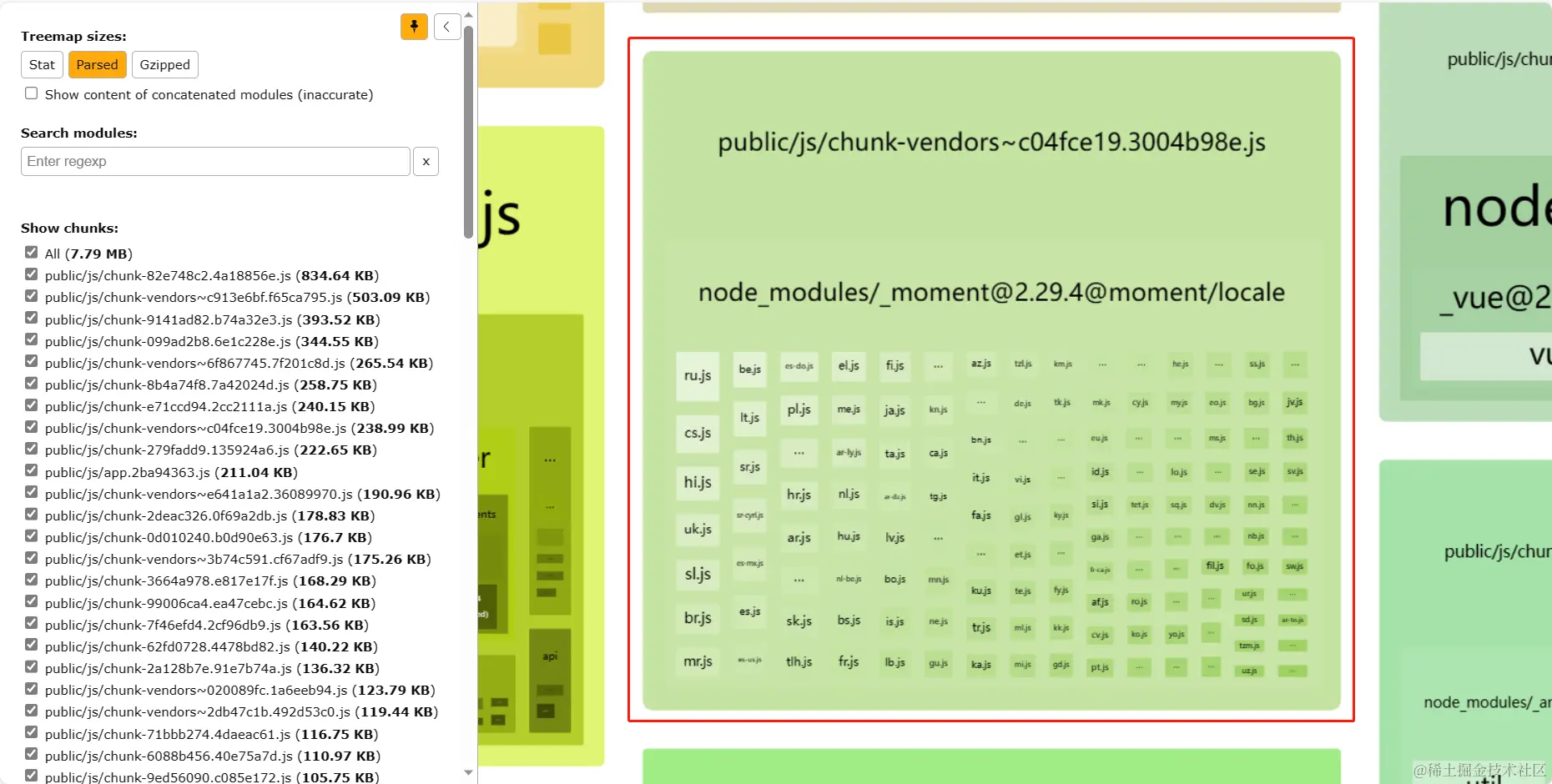Viewport: 1552px width, 784px height.
Task: Select the el.js treemap block
Action: (849, 366)
